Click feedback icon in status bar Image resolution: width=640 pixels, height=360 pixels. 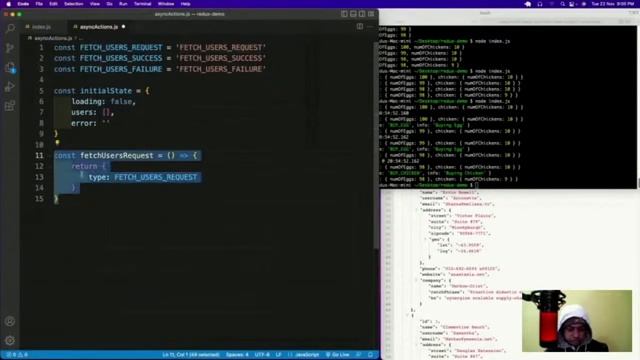pyautogui.click(x=359, y=355)
